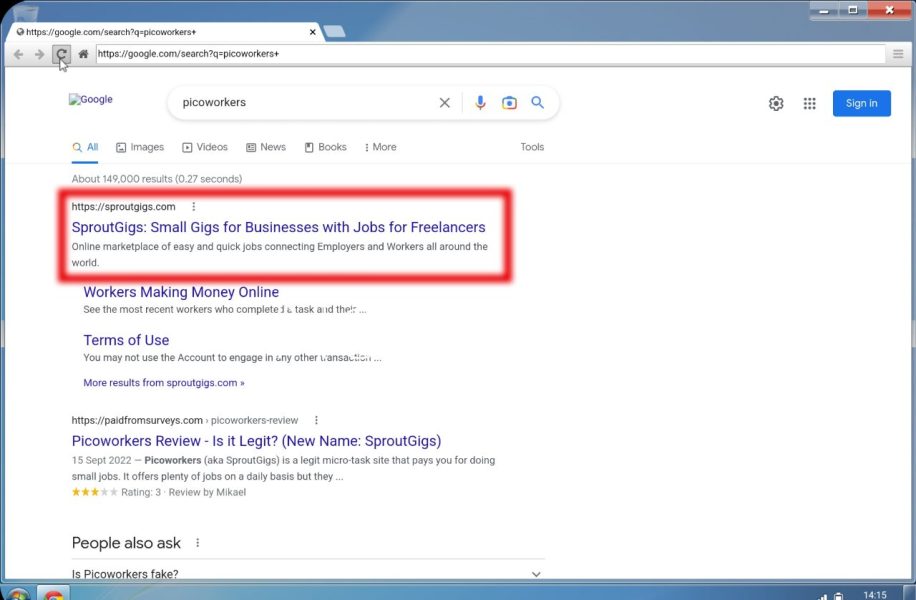Viewport: 916px width, 600px height.
Task: Click the taskbar clock showing 14:15
Action: tap(875, 595)
